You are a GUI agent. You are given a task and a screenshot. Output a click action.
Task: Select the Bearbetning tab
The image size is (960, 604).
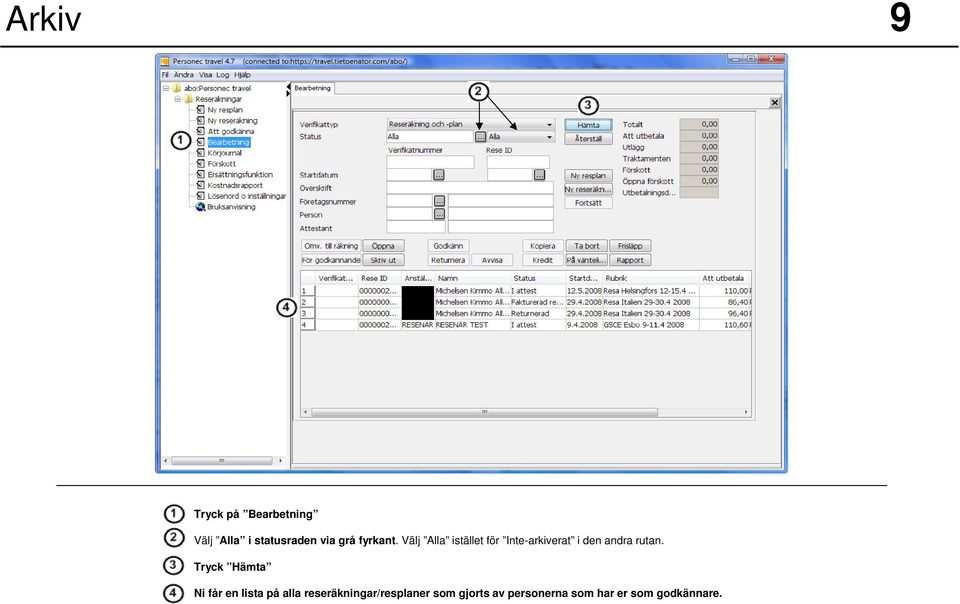click(x=312, y=88)
